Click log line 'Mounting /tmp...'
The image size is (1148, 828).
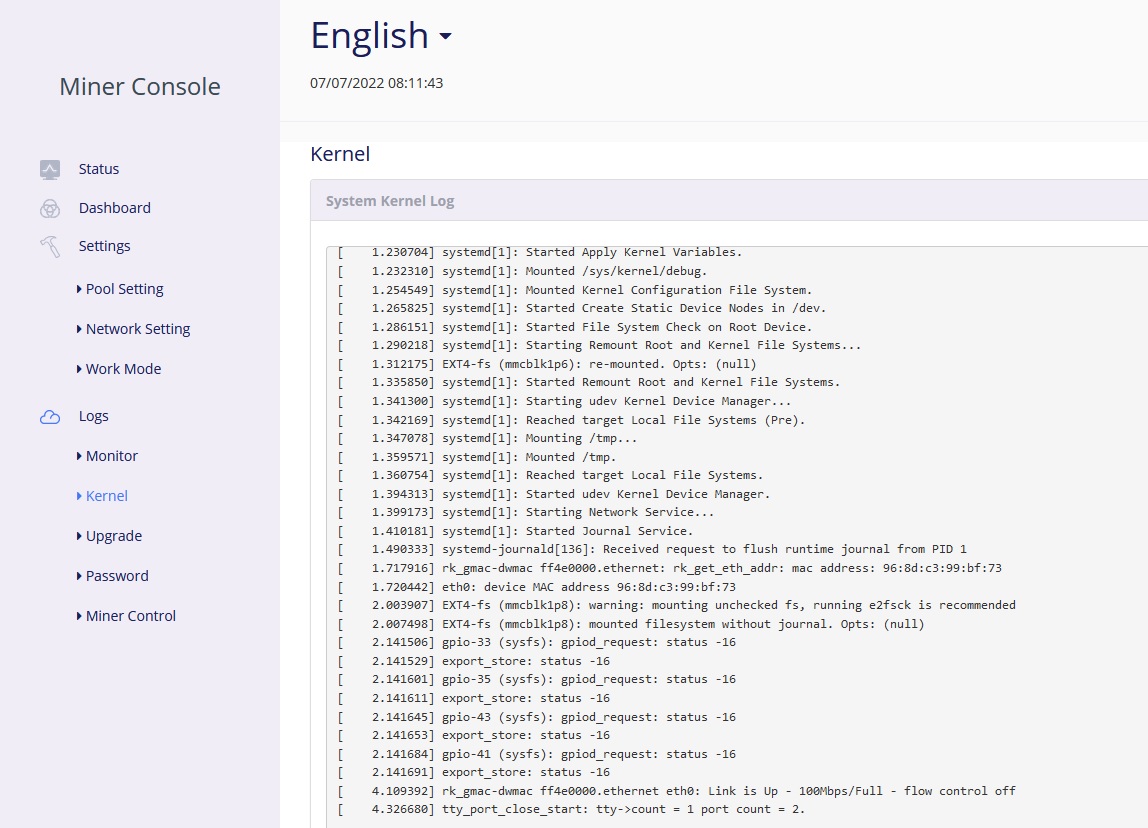(x=488, y=438)
